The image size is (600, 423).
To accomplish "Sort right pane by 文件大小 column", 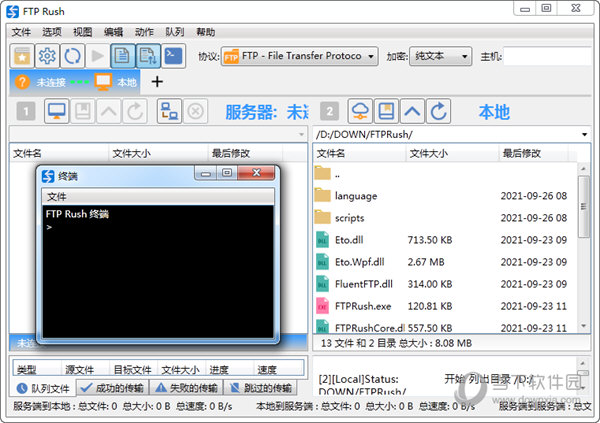I will pyautogui.click(x=452, y=154).
